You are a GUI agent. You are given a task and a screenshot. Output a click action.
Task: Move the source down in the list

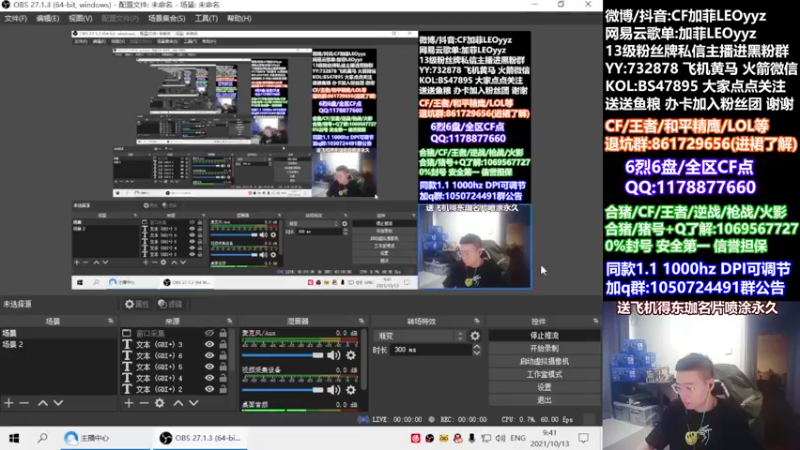[x=194, y=403]
